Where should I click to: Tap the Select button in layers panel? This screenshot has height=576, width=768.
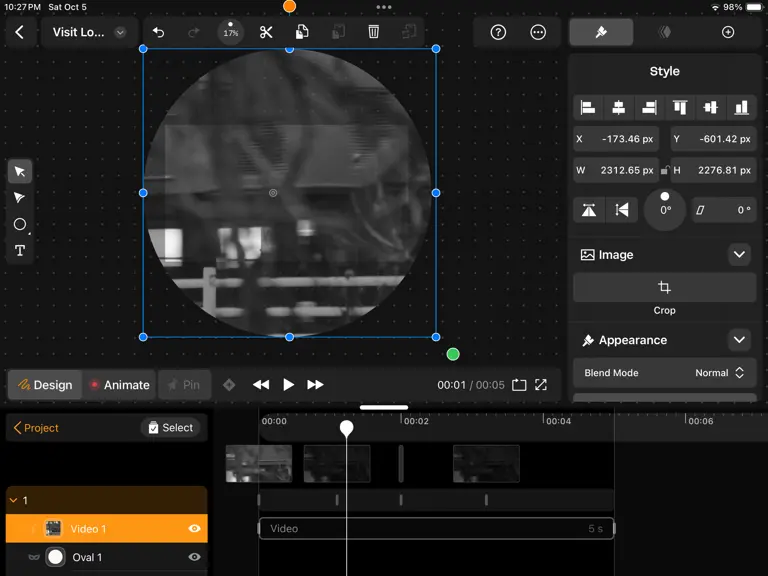tap(170, 428)
